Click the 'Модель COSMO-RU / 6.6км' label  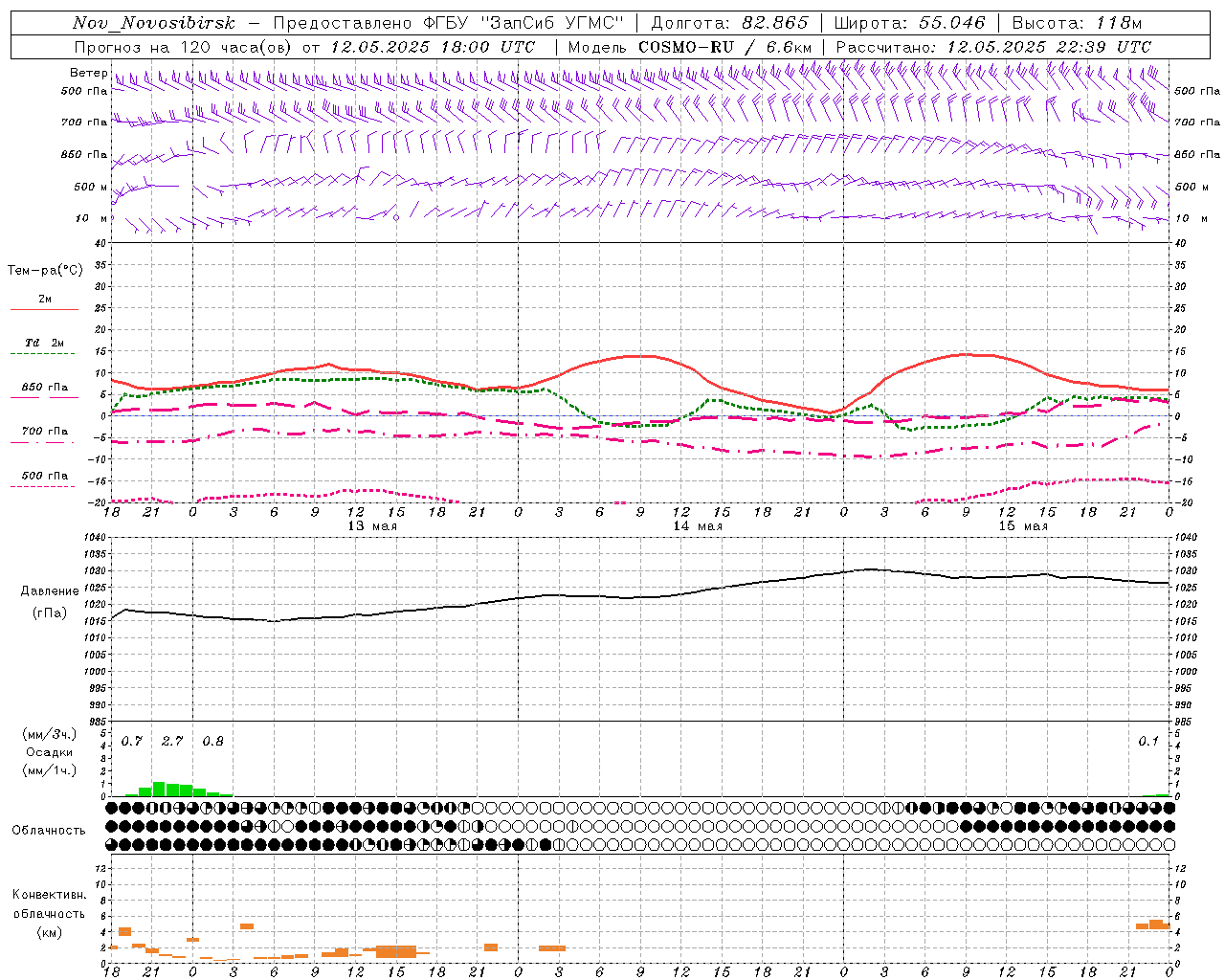pos(690,47)
